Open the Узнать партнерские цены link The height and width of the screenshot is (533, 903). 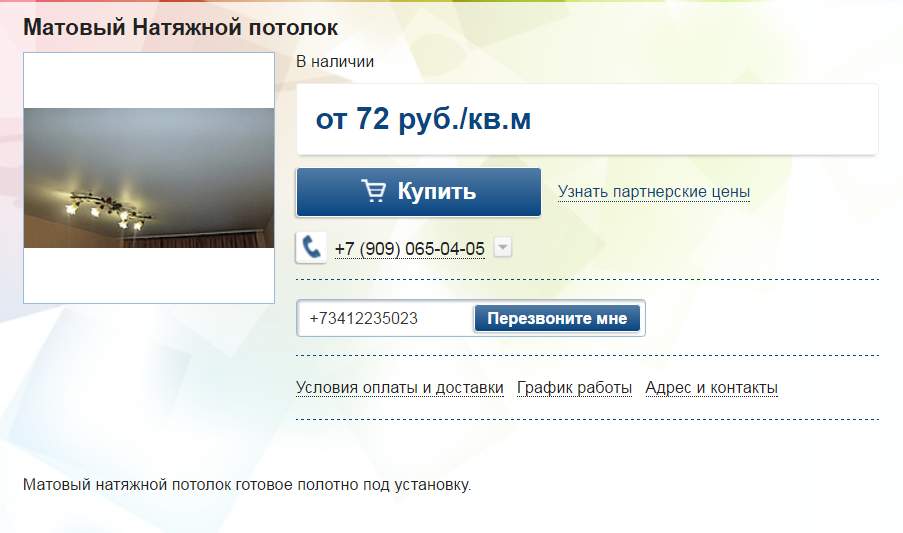(654, 192)
